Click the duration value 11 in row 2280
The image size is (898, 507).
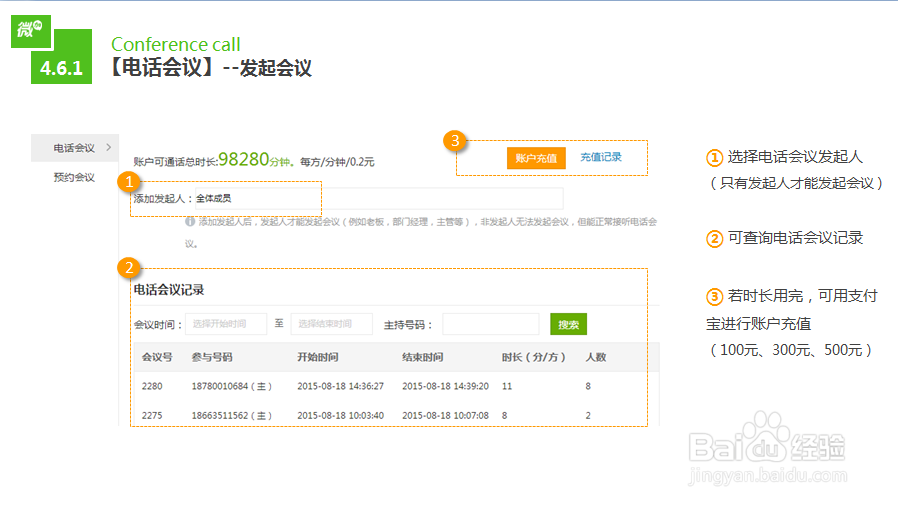pos(507,386)
